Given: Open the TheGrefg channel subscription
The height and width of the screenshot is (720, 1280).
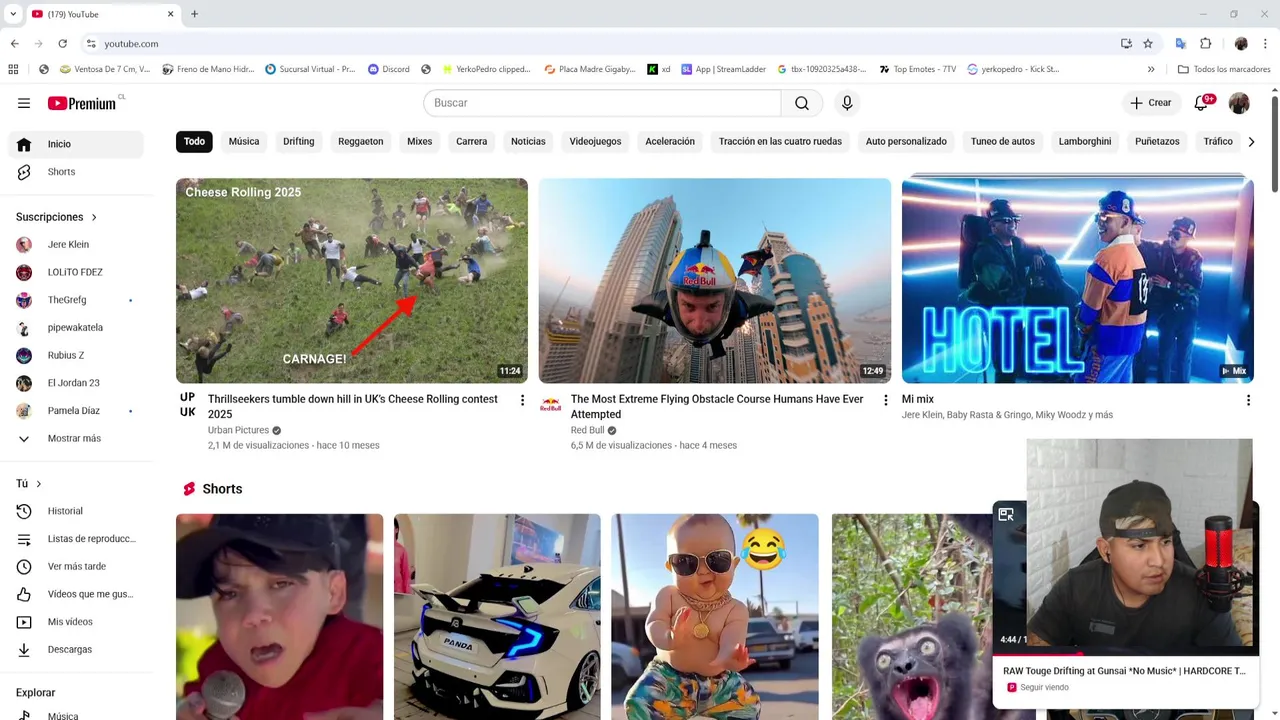Looking at the screenshot, I should [x=76, y=300].
